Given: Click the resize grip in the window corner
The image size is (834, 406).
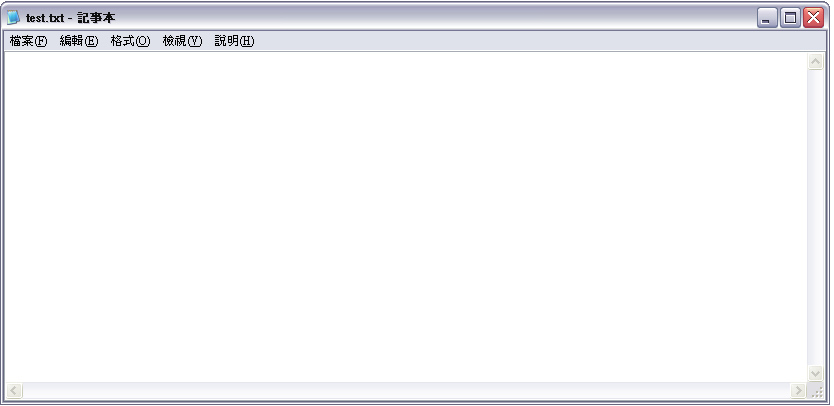Looking at the screenshot, I should click(x=816, y=391).
